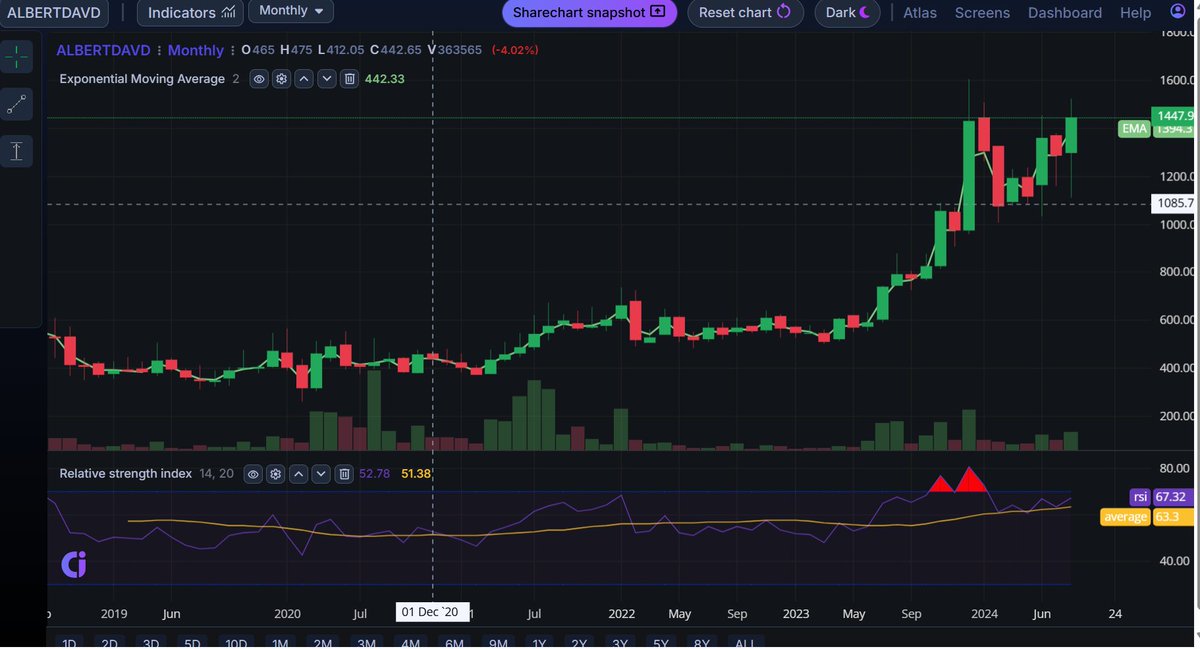Set the range to 5Y

click(660, 643)
